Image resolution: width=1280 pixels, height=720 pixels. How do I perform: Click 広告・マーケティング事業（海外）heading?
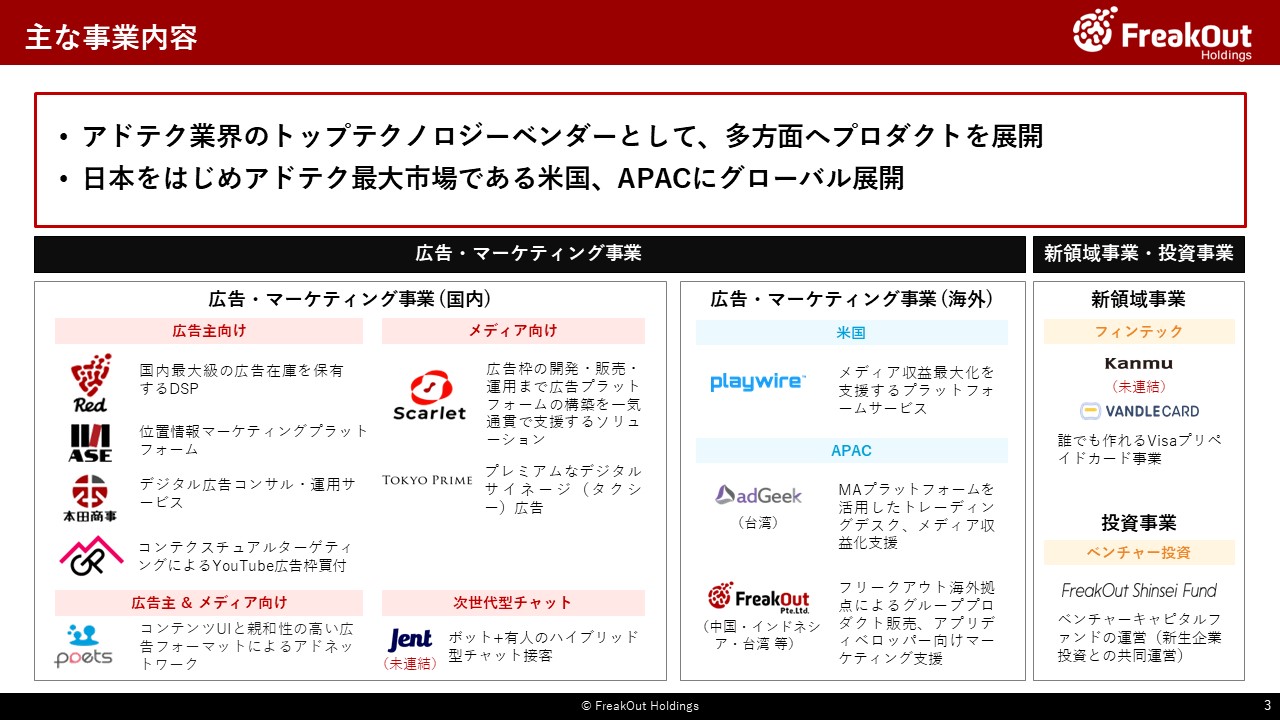pyautogui.click(x=853, y=299)
